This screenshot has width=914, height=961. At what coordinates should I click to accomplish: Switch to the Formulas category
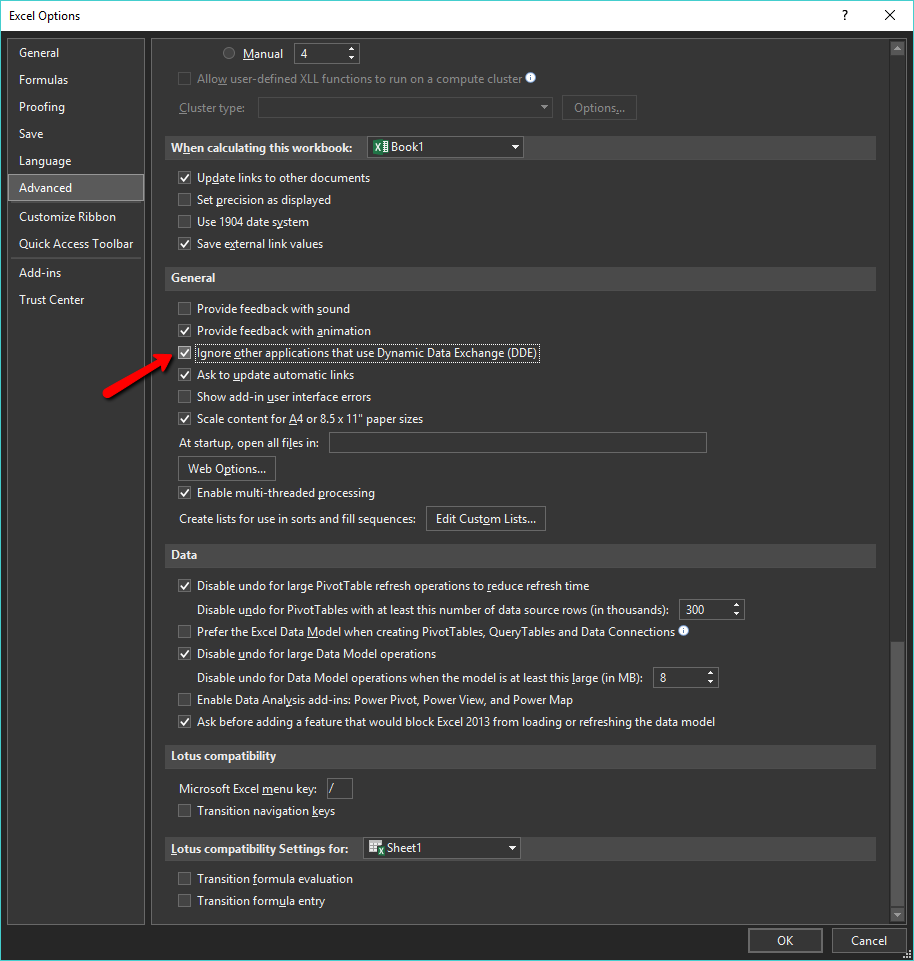(44, 80)
